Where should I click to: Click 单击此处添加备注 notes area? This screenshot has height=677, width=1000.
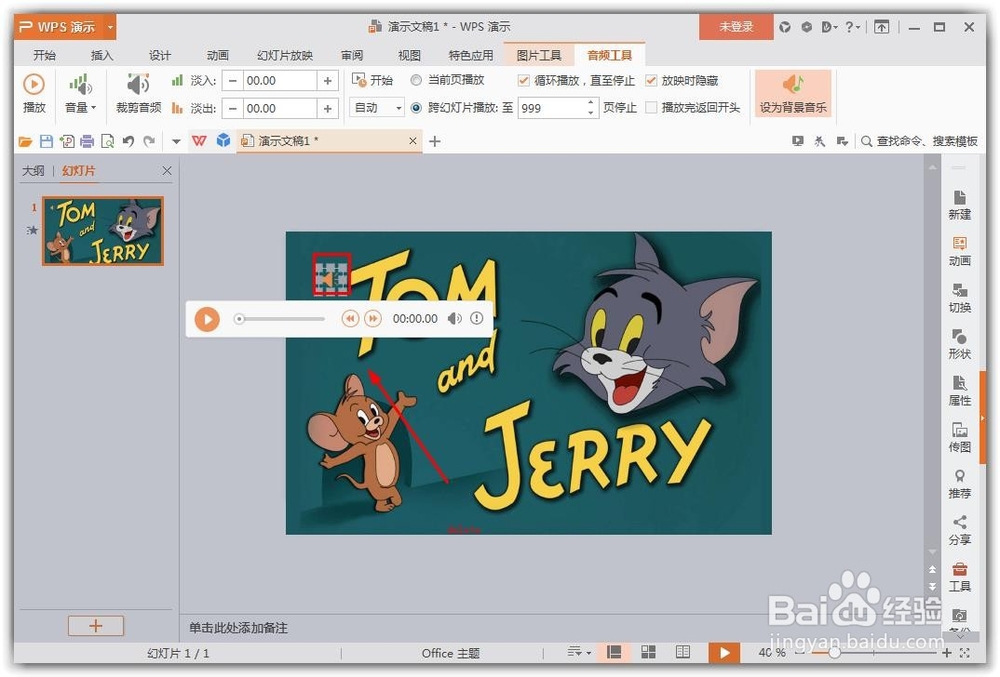[239, 628]
